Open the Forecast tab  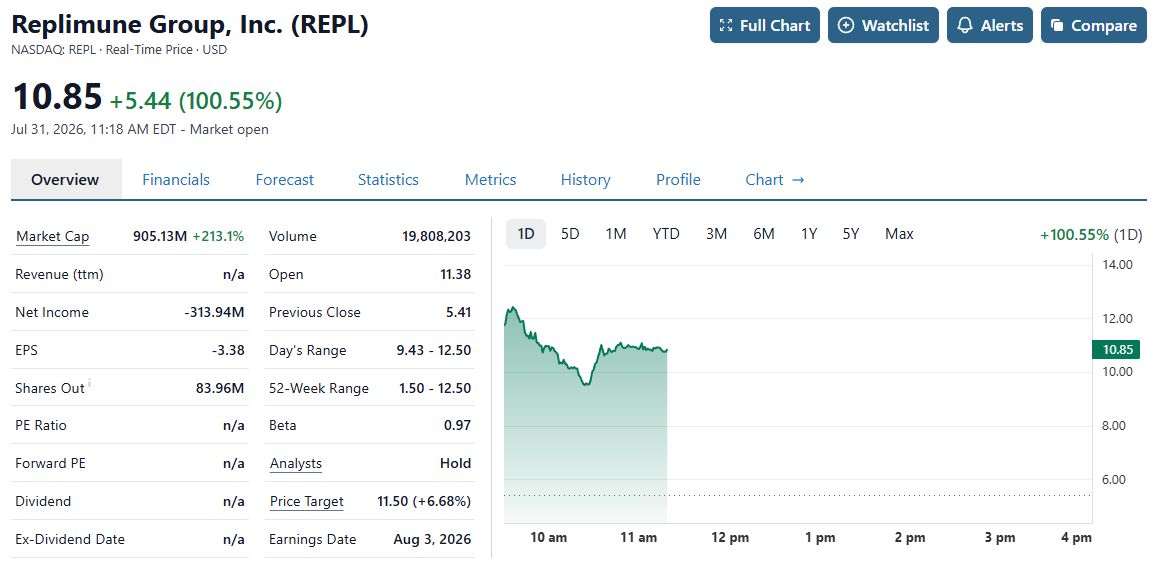(x=285, y=179)
